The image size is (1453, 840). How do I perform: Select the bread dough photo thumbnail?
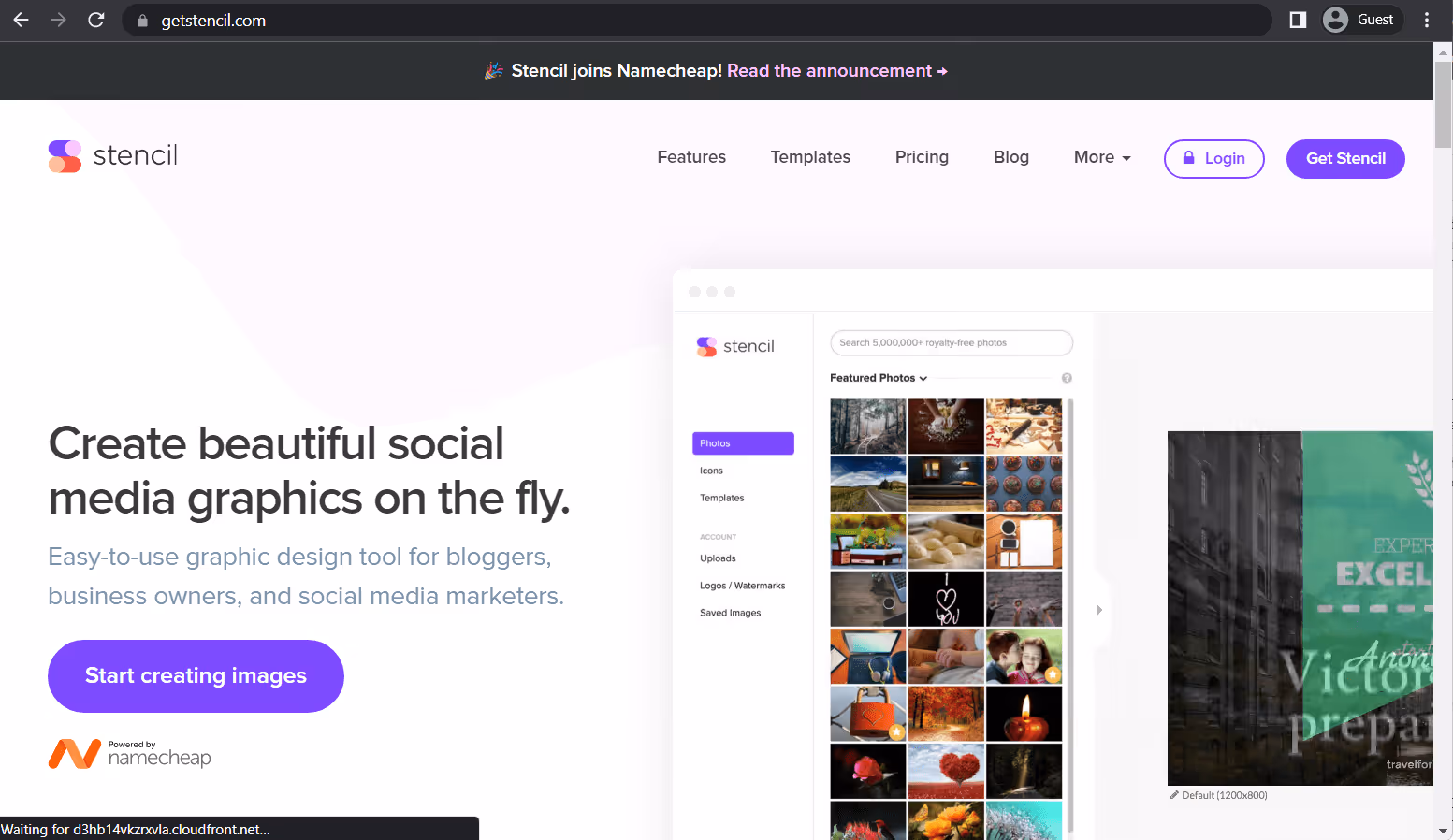coord(946,541)
